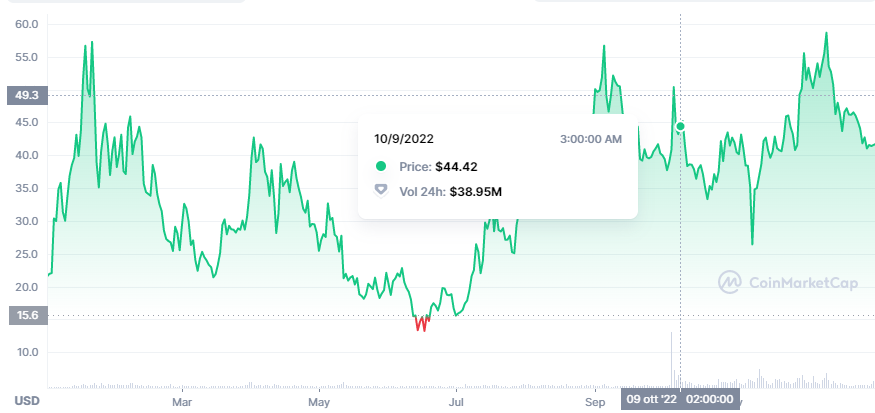Image resolution: width=875 pixels, height=413 pixels.
Task: Click the tall volume spike bar near October
Action: pyautogui.click(x=671, y=359)
